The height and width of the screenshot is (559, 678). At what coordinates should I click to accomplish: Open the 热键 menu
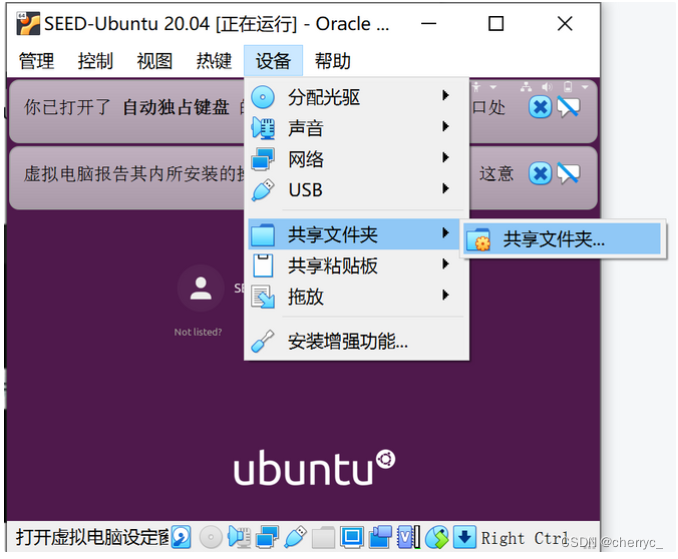[214, 61]
